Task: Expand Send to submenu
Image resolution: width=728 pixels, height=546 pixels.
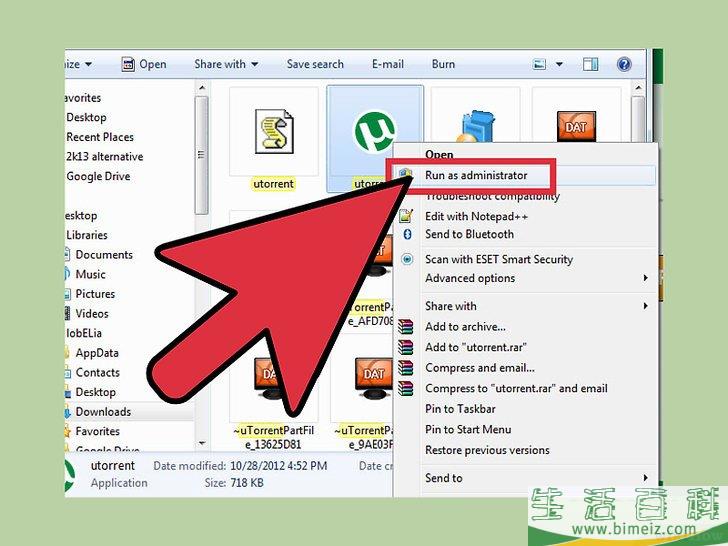Action: pos(525,478)
